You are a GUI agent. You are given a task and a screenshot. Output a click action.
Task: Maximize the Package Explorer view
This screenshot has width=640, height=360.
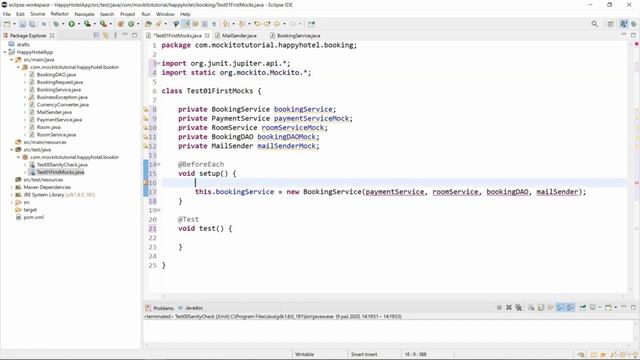(134, 36)
